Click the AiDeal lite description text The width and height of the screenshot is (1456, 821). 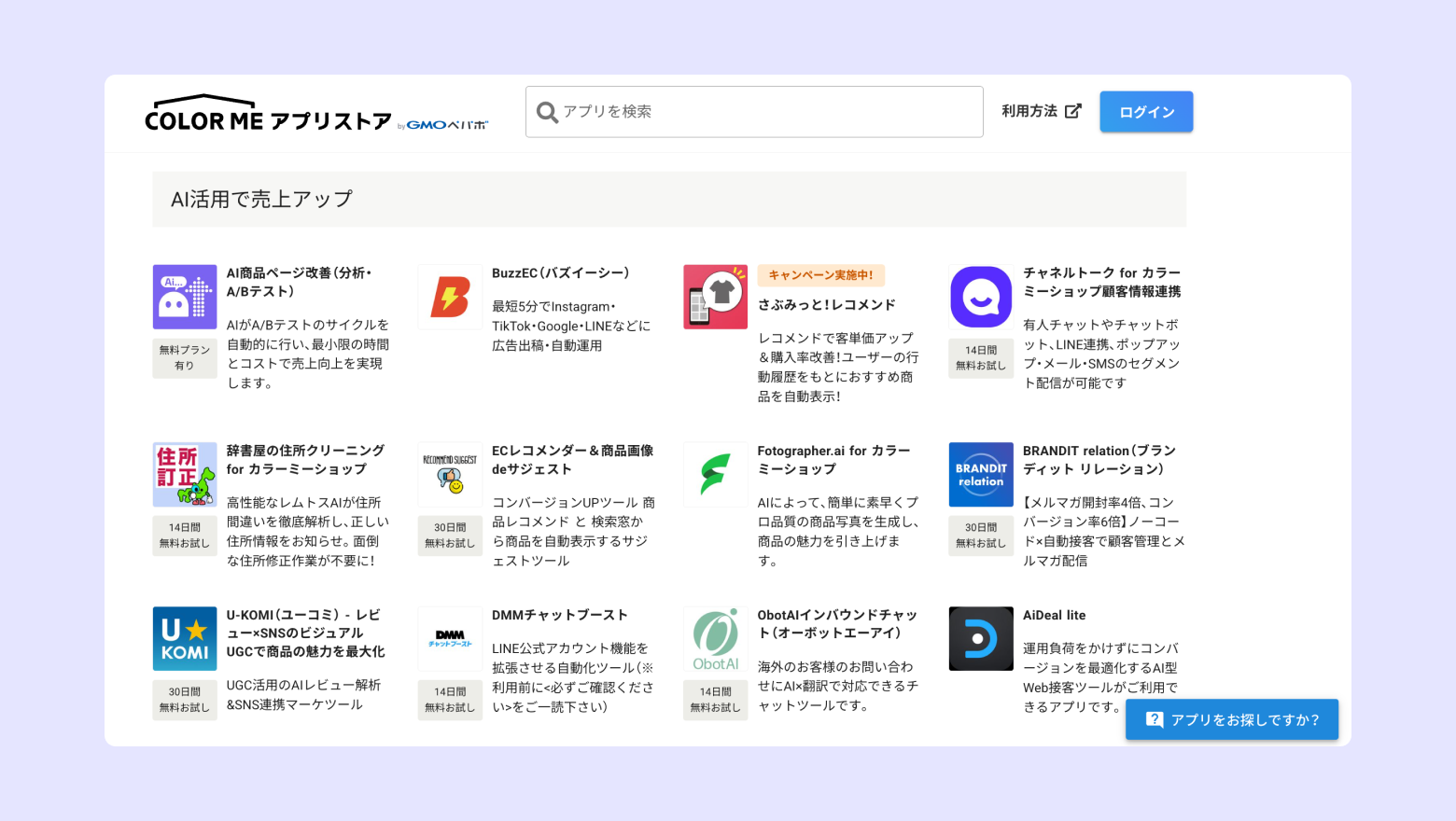1100,677
